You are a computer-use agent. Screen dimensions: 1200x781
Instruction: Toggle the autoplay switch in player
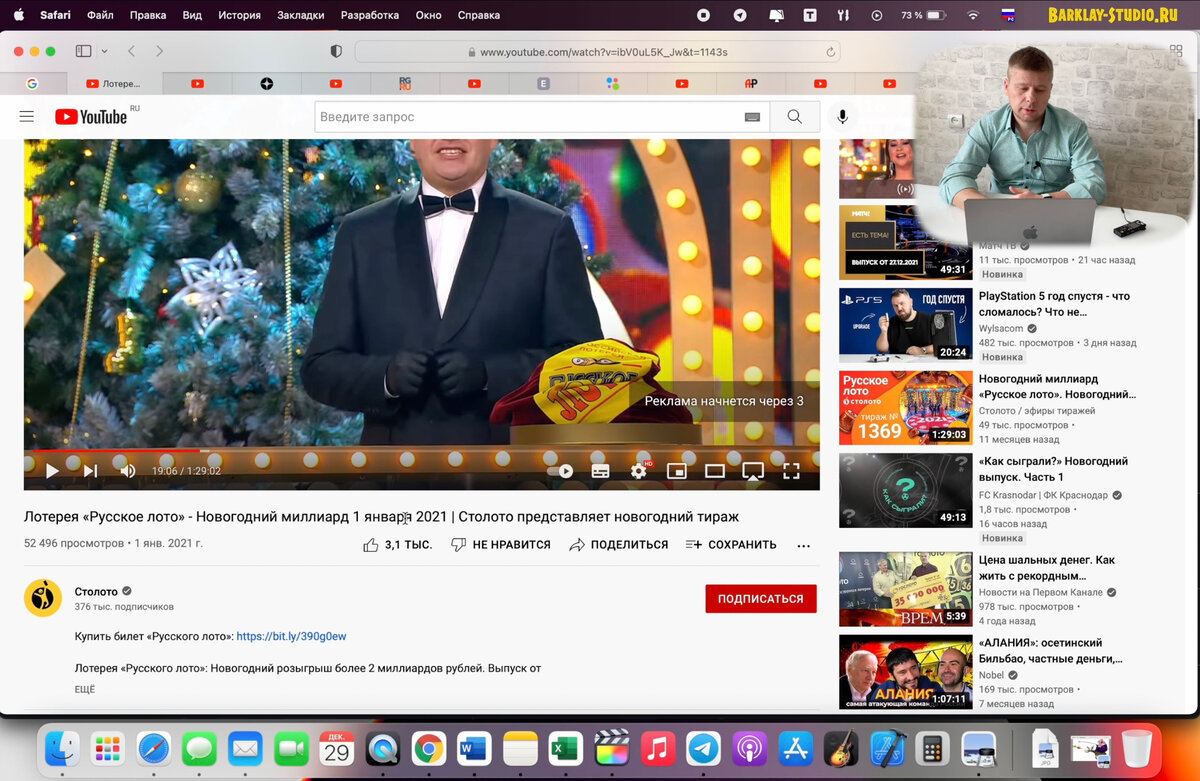pos(560,471)
